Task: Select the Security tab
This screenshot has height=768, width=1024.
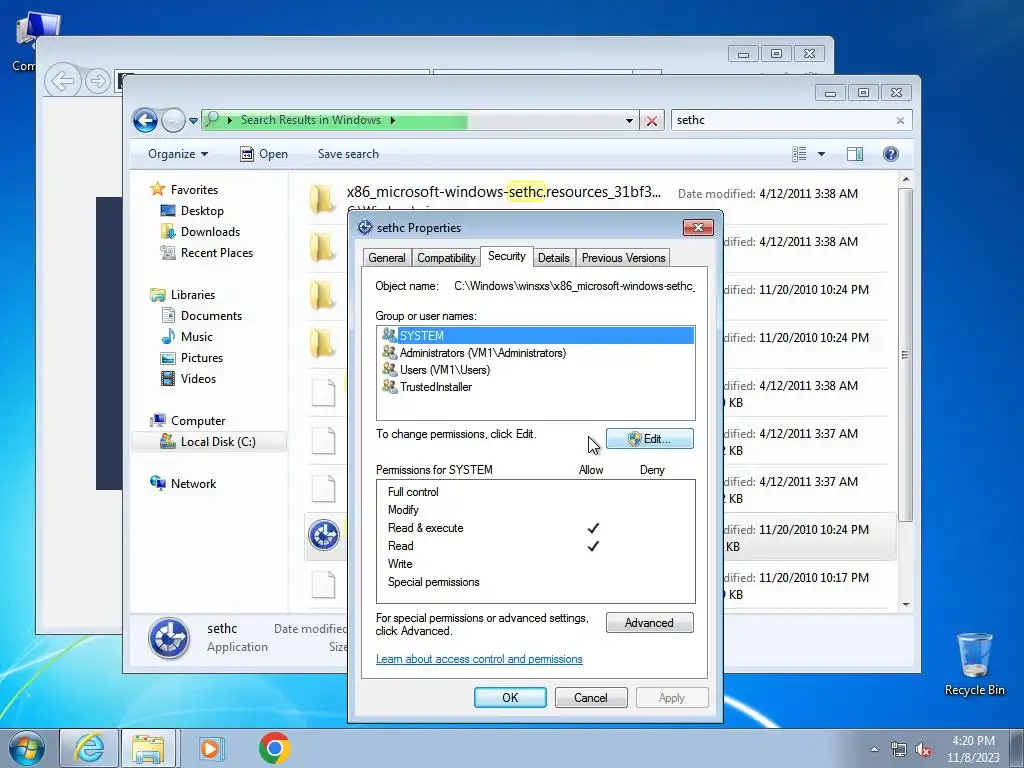Action: click(x=506, y=256)
